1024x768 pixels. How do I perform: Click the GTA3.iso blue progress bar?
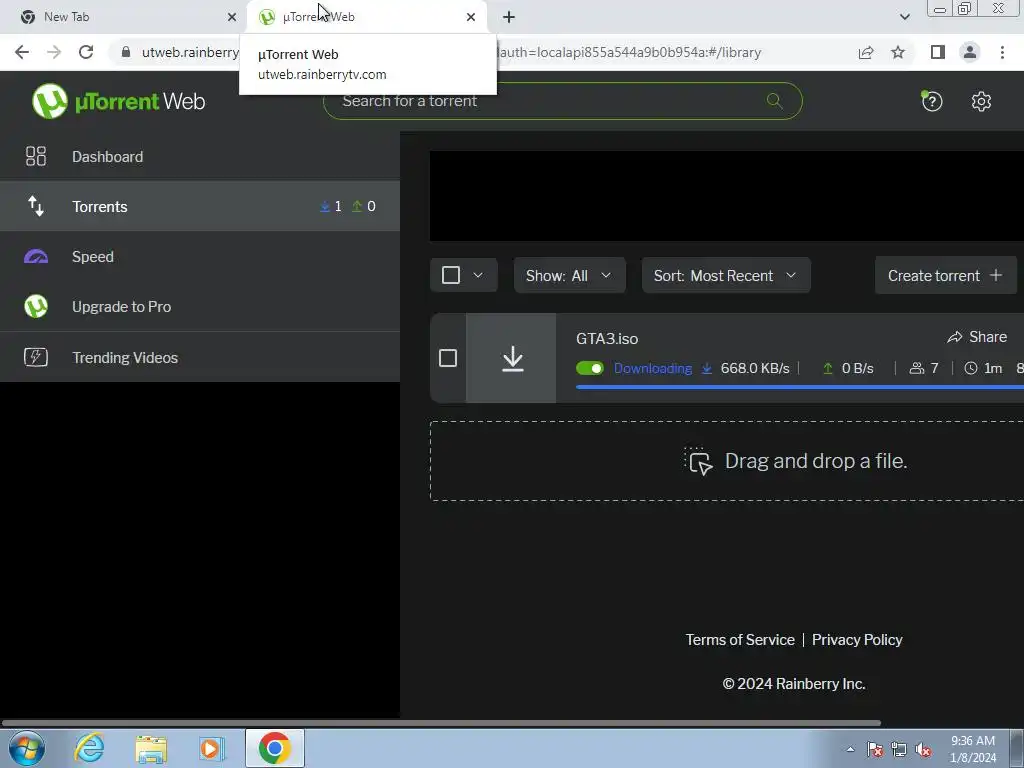click(799, 387)
